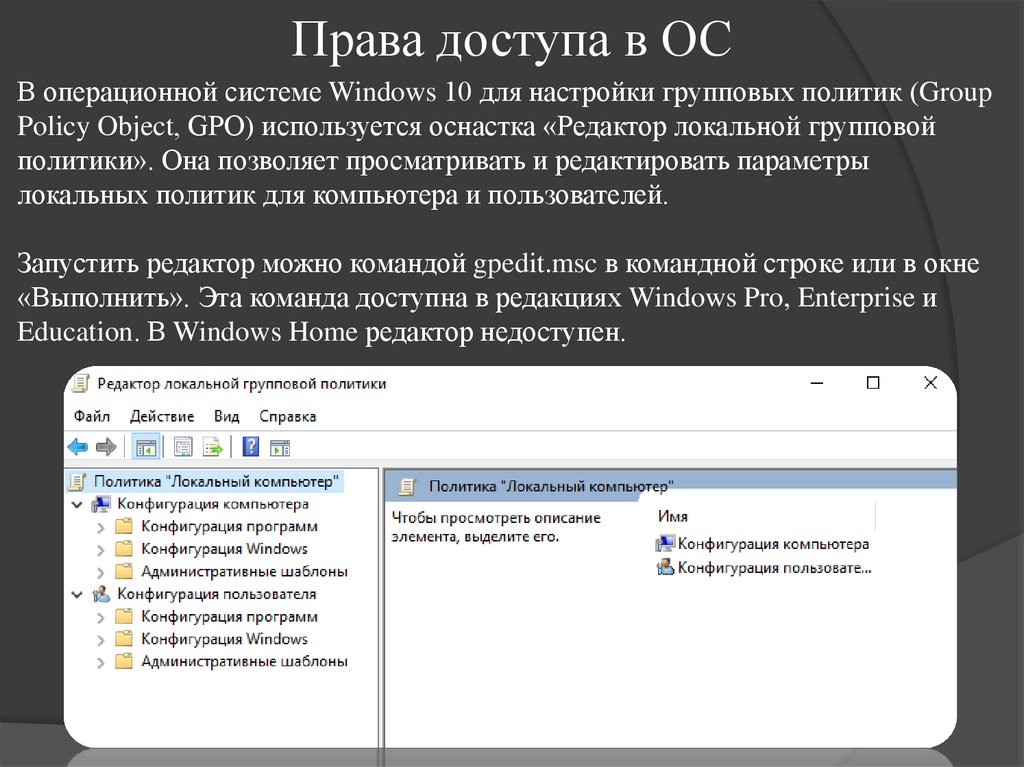
Task: Open the 'Вид' menu
Action: pyautogui.click(x=226, y=415)
